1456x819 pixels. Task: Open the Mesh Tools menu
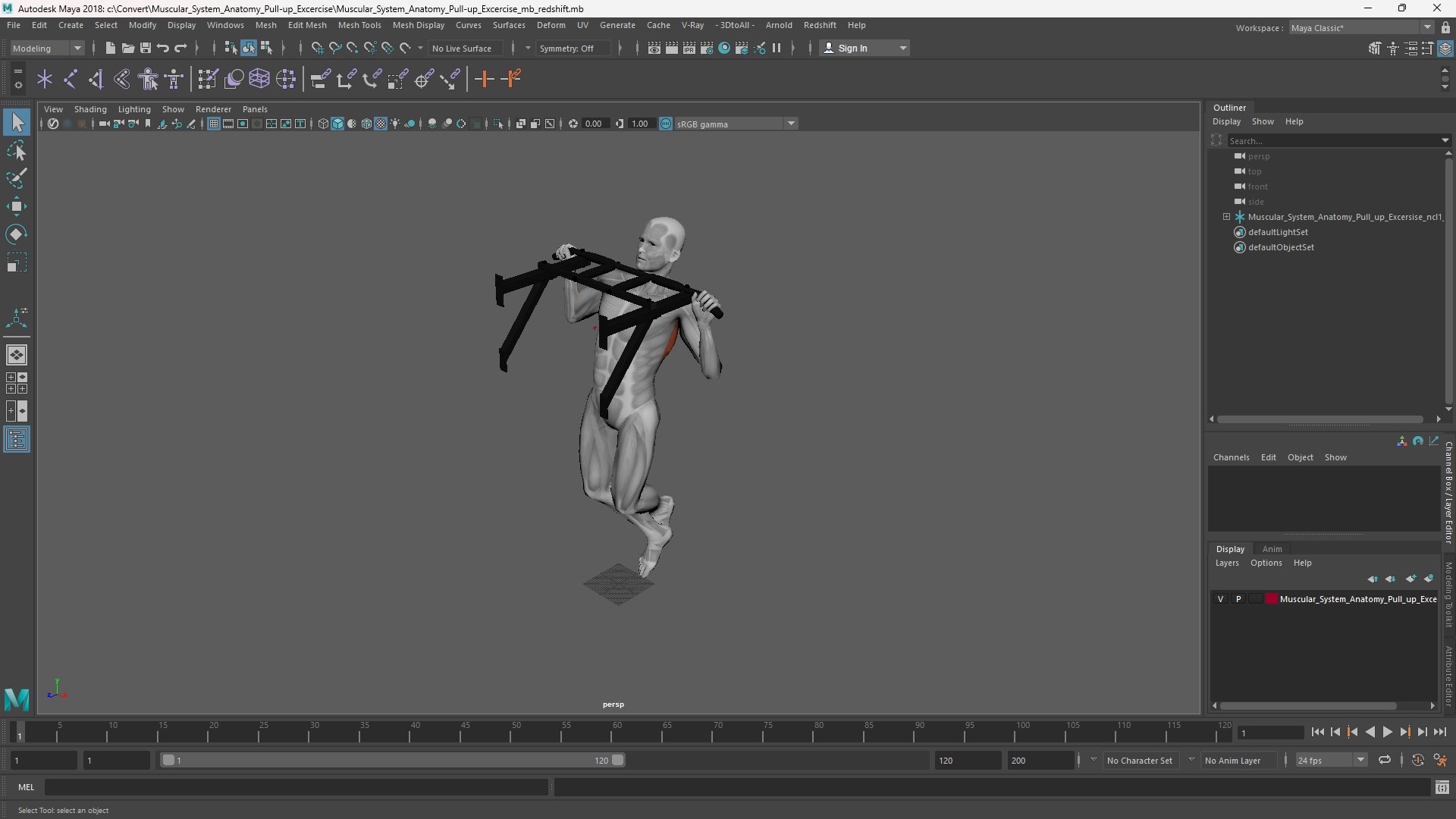pos(359,25)
